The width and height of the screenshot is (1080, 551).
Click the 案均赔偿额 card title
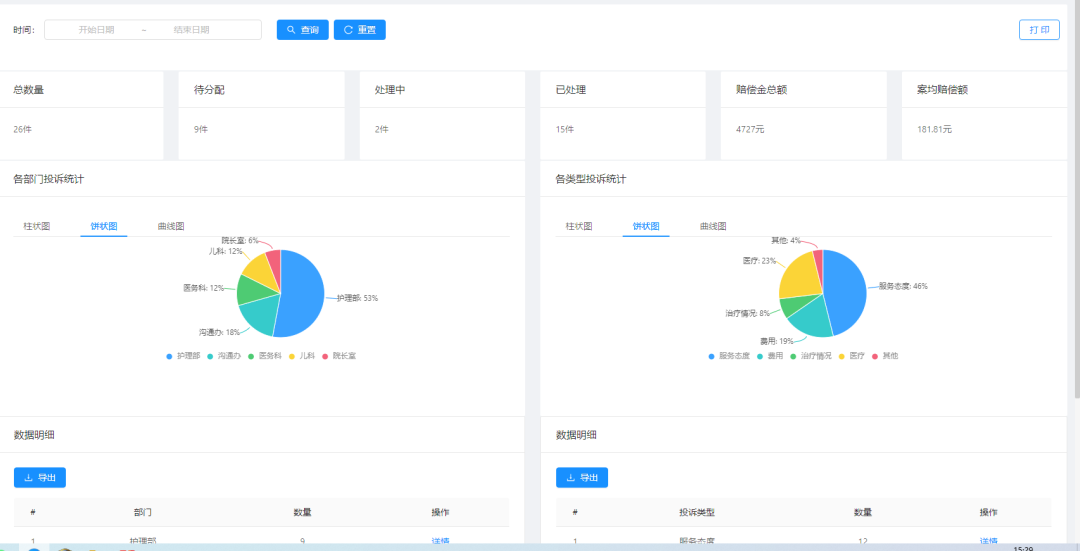point(942,90)
